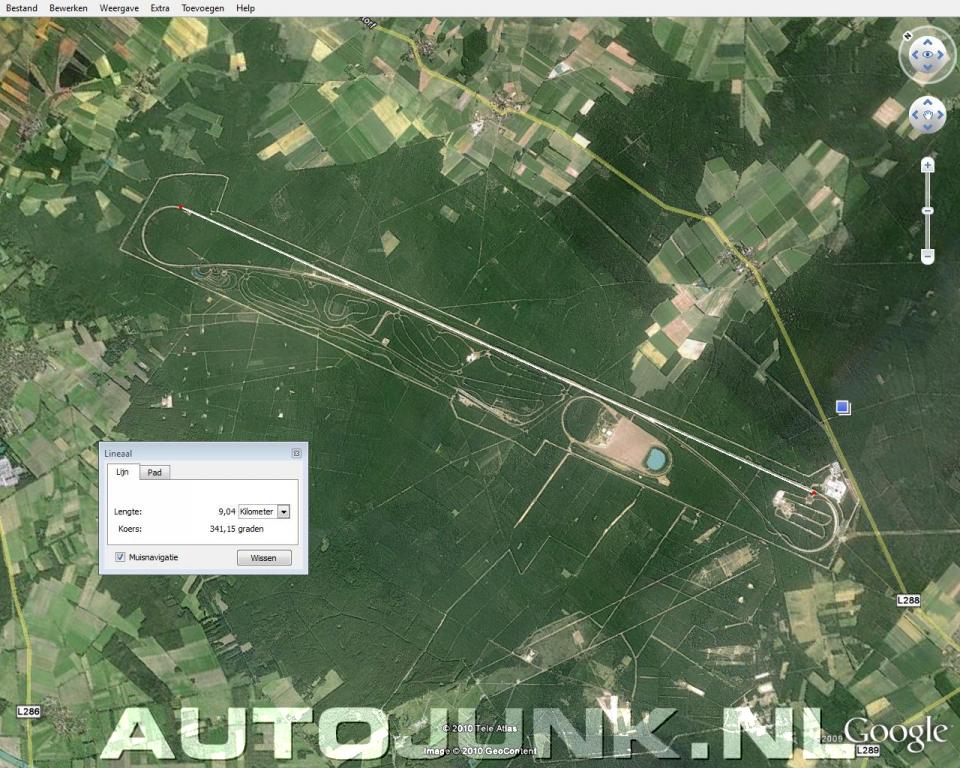The height and width of the screenshot is (768, 960).
Task: Open the Bewerken menu
Action: click(68, 8)
